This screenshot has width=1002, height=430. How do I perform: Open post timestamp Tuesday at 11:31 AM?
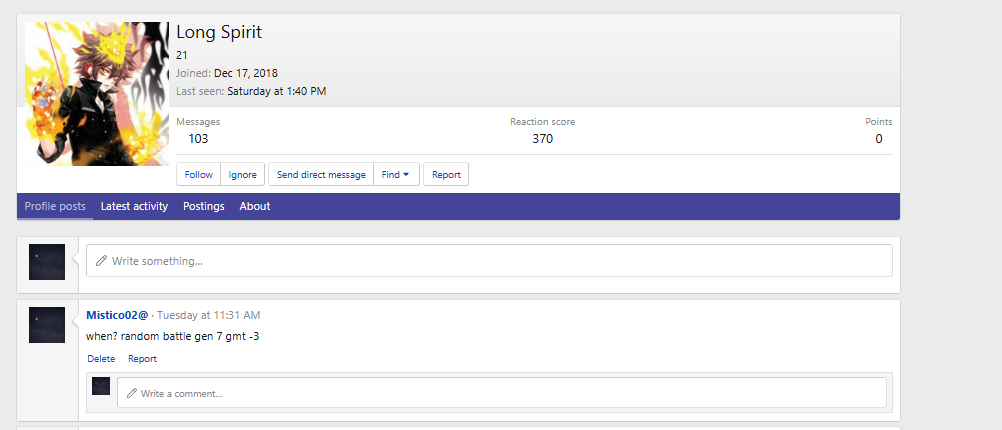pyautogui.click(x=208, y=315)
